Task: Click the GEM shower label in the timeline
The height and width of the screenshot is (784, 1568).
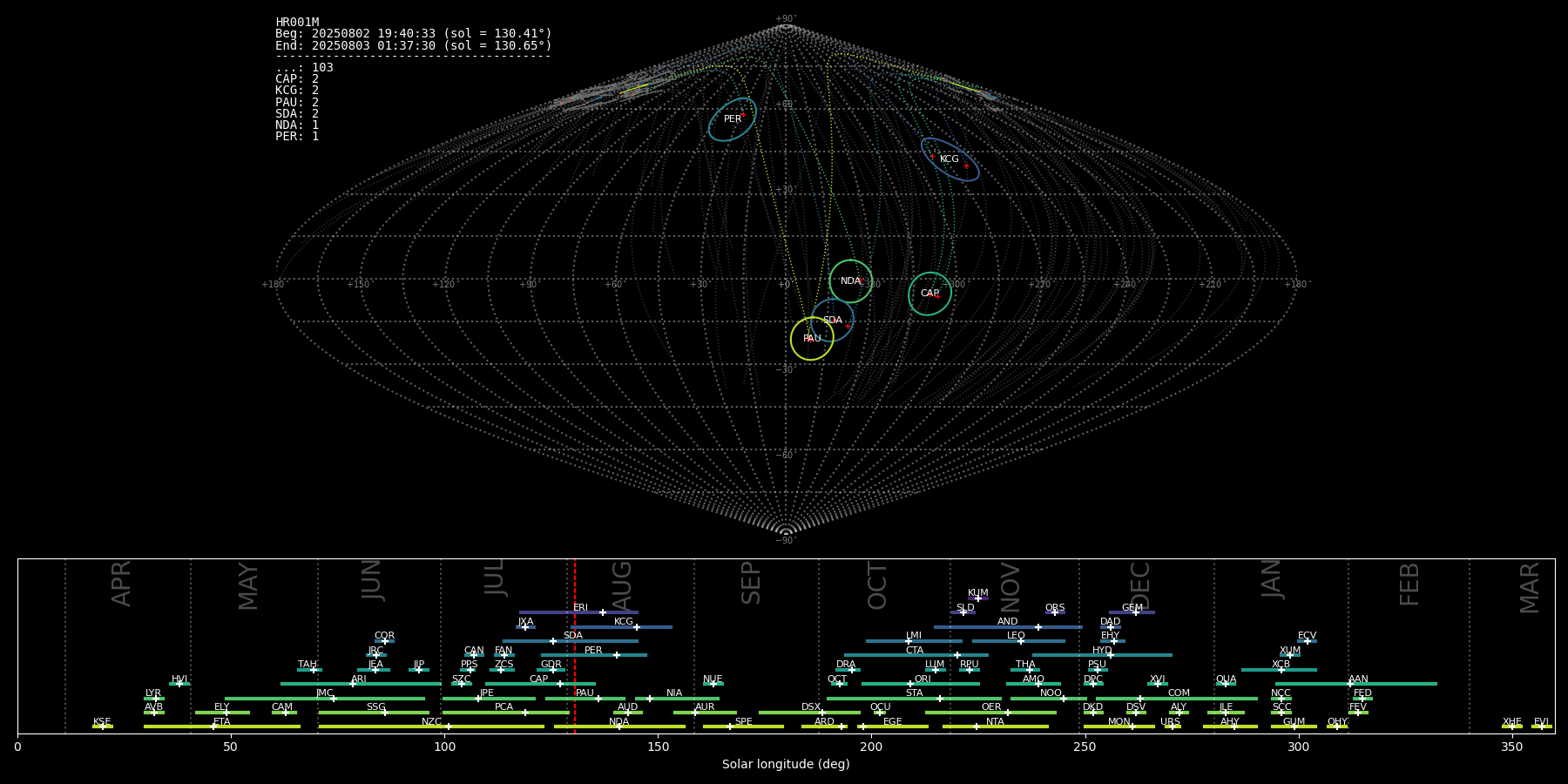Action: click(x=1132, y=608)
